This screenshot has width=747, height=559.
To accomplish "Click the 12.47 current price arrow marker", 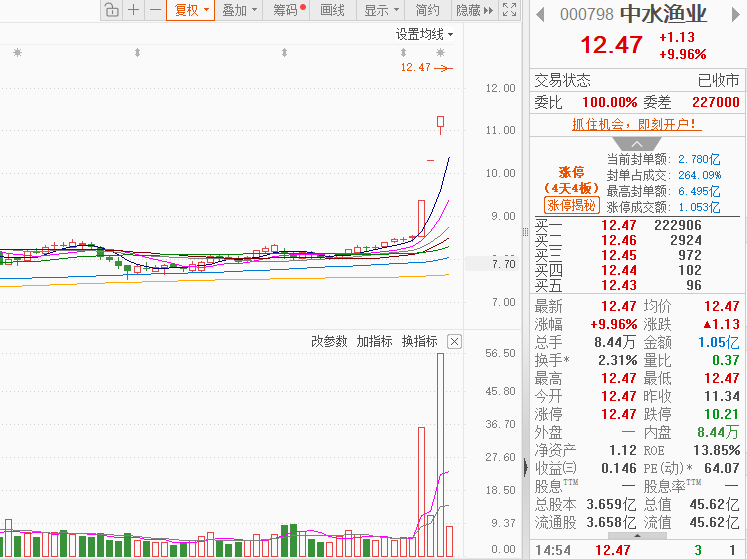I will click(444, 68).
